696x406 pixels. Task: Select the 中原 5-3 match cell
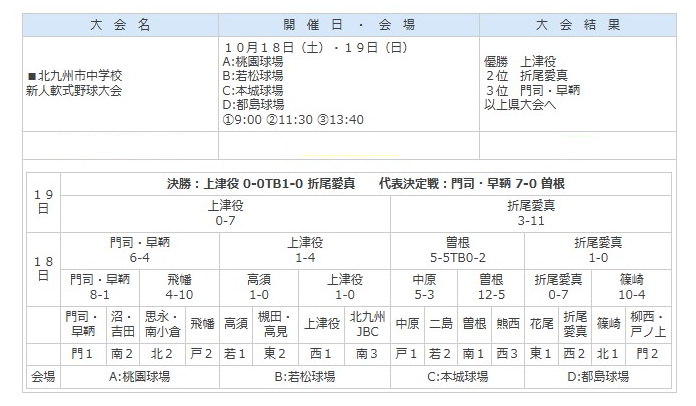click(423, 288)
